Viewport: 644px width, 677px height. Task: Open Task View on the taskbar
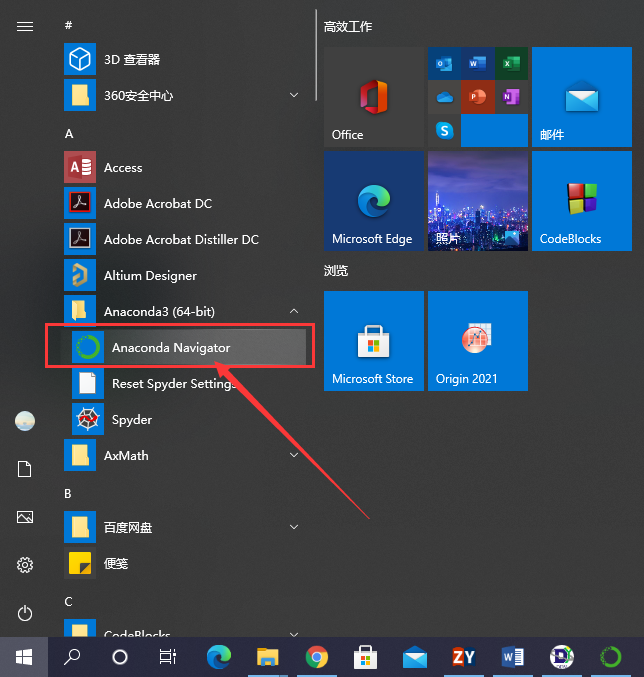tap(167, 657)
